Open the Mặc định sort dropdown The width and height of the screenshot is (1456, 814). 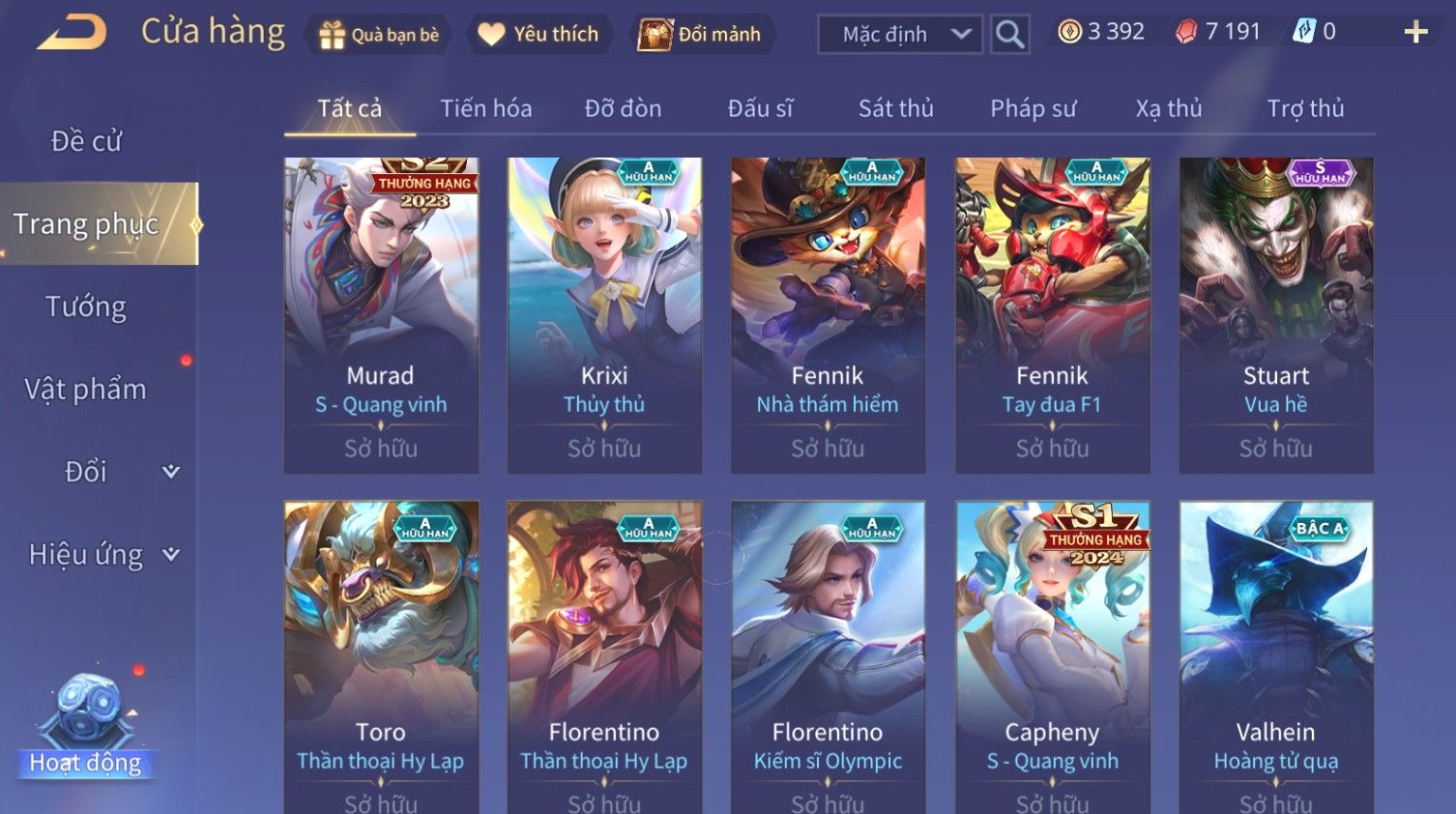(x=900, y=35)
